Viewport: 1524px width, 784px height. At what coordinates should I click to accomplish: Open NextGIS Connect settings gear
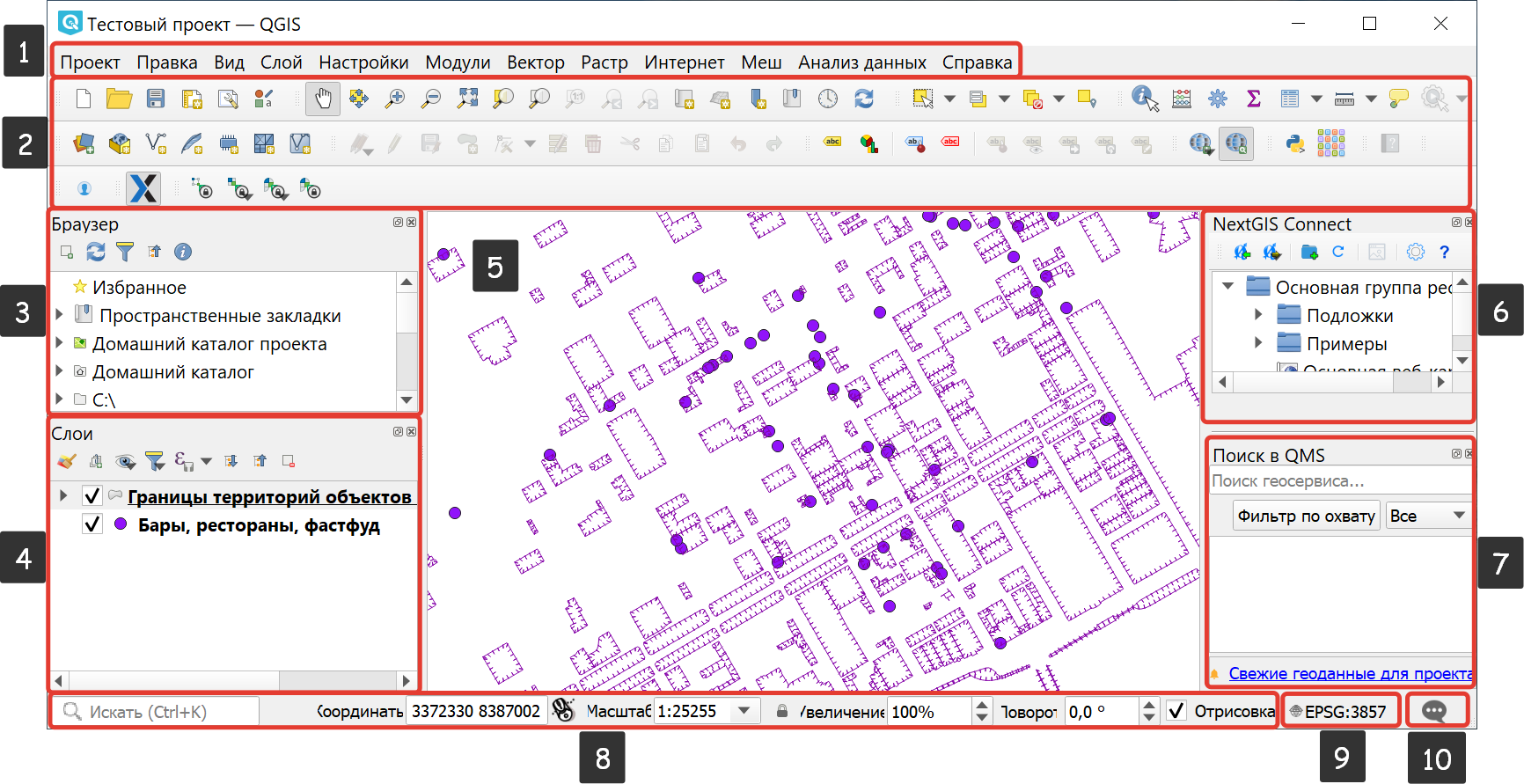coord(1415,253)
